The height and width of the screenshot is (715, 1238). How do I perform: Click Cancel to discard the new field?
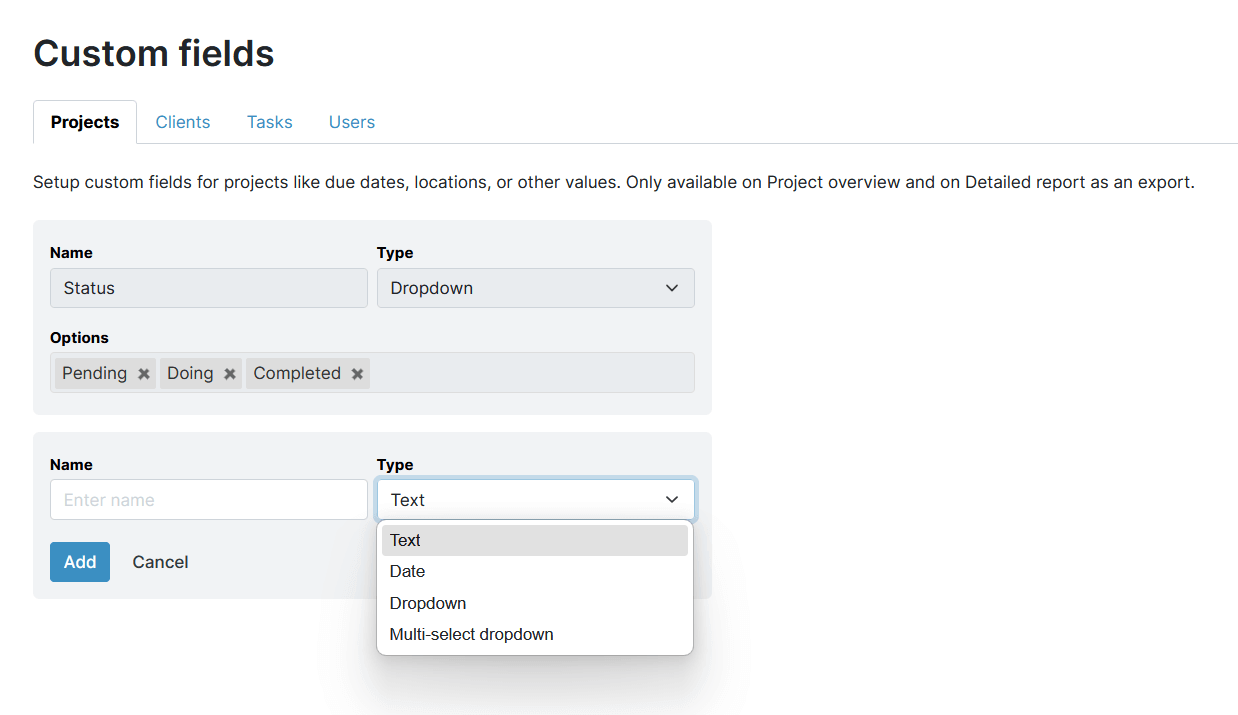coord(160,561)
